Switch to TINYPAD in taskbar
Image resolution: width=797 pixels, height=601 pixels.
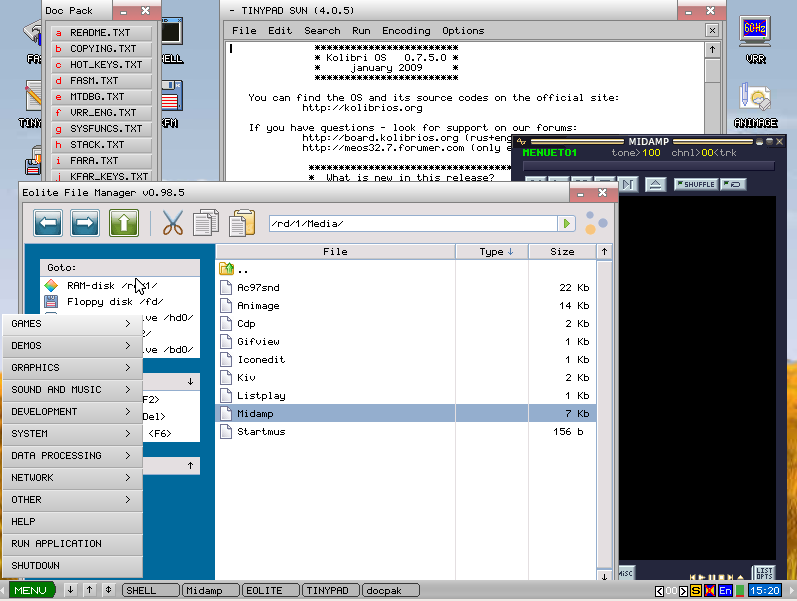331,590
